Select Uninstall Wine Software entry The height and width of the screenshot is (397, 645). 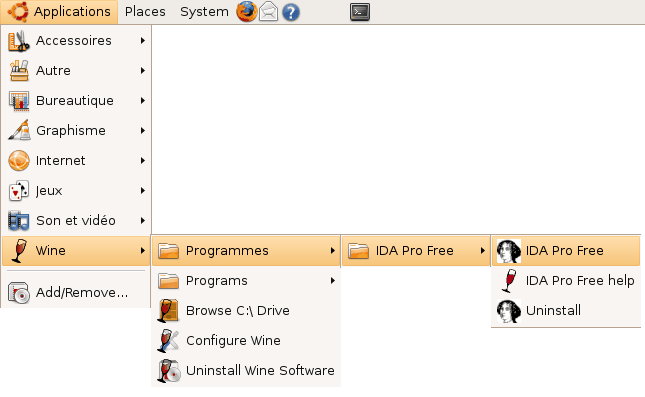click(246, 371)
